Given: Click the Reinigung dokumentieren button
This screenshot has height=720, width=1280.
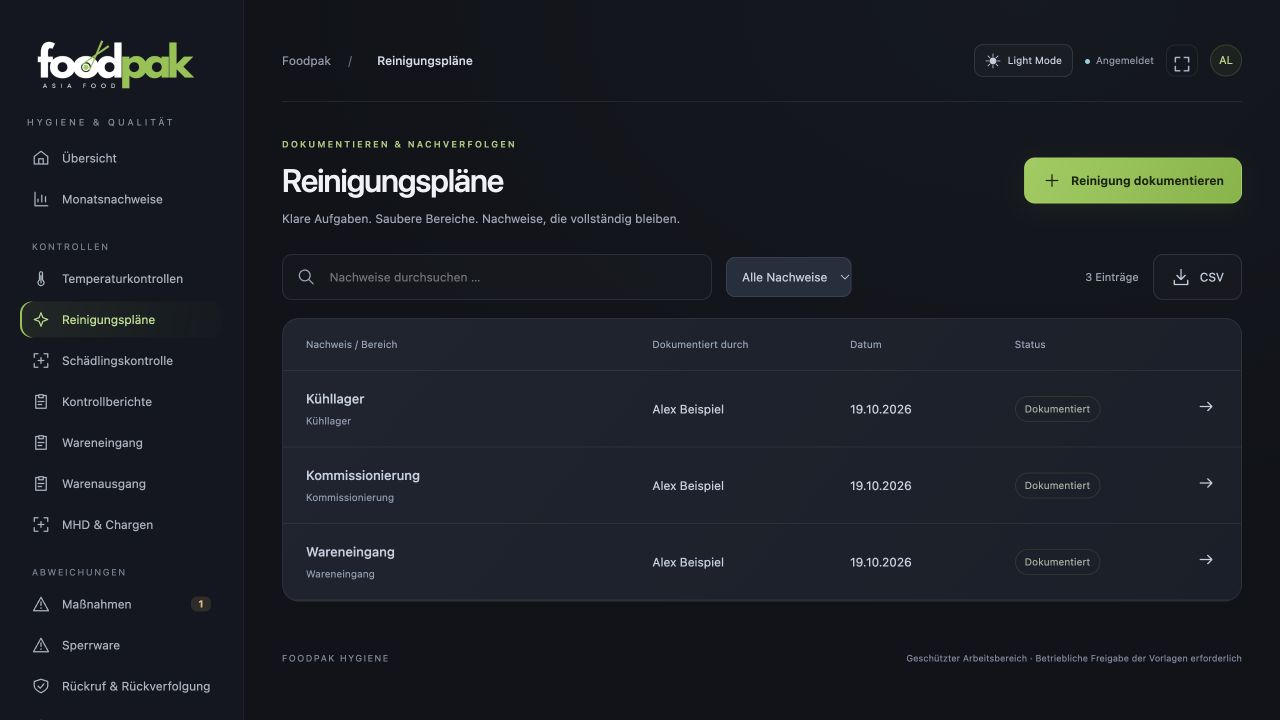Looking at the screenshot, I should [x=1133, y=181].
